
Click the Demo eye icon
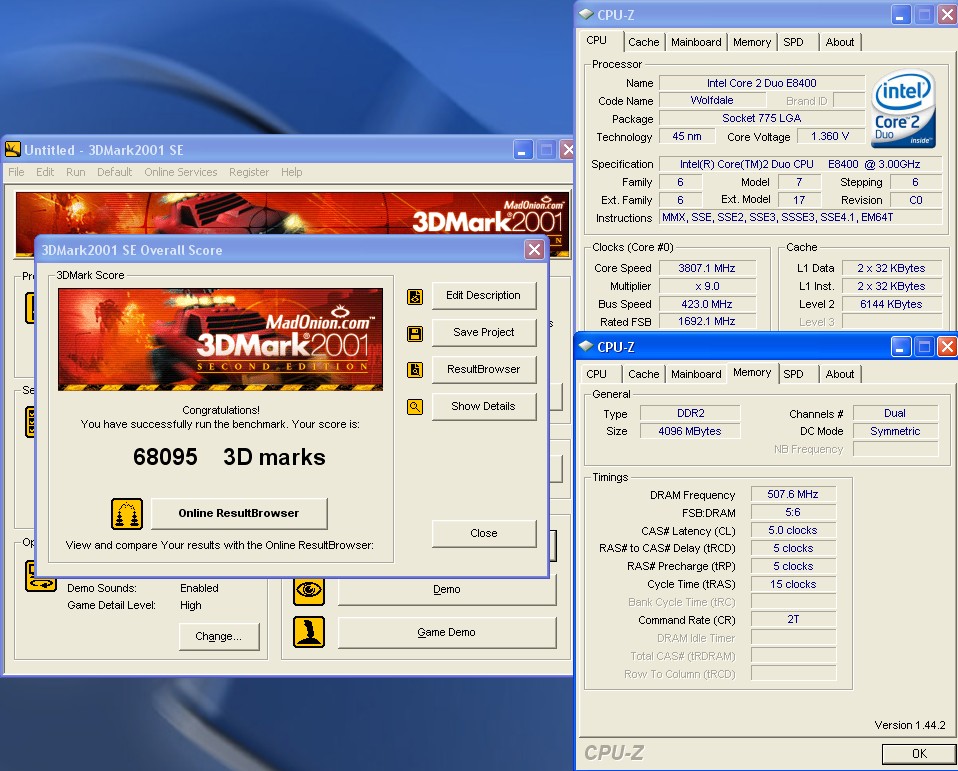click(309, 590)
